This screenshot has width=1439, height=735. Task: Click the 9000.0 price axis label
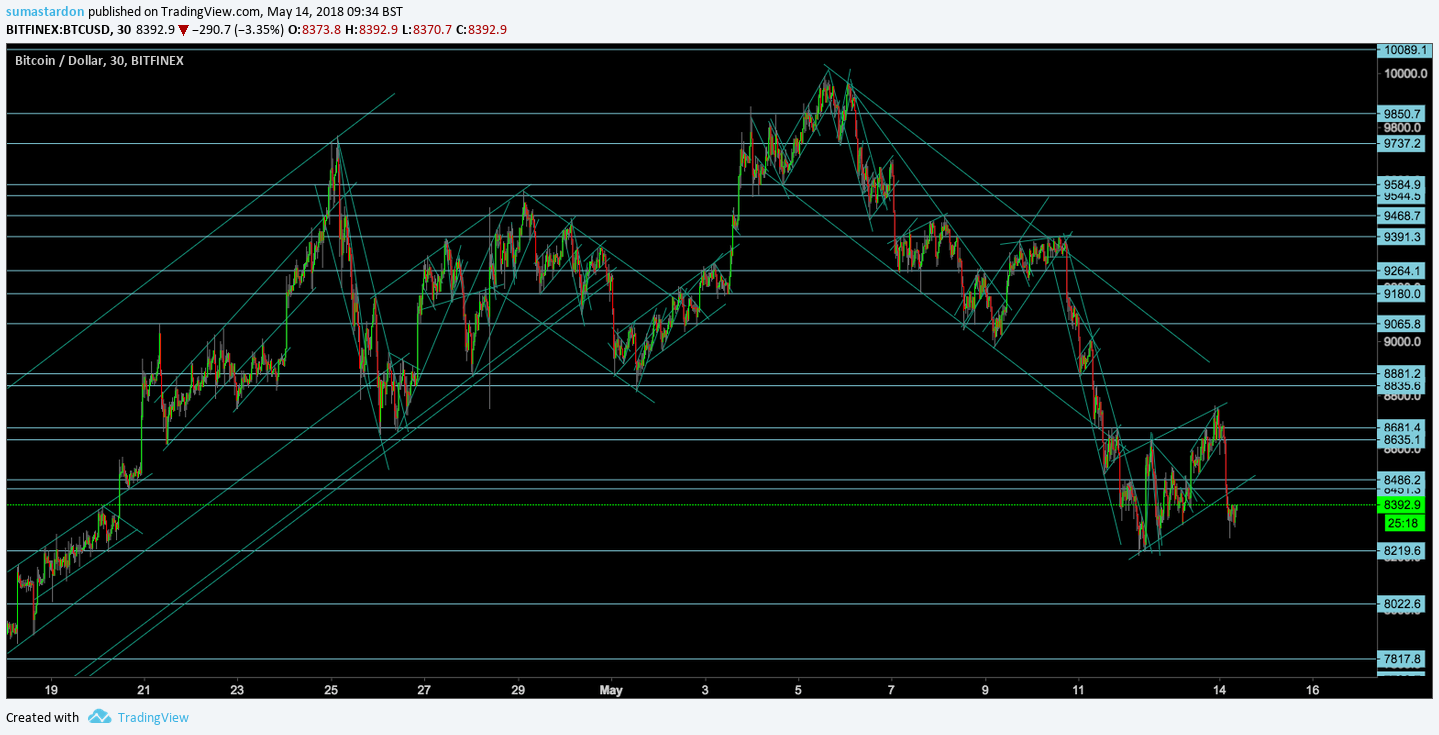(x=1404, y=342)
